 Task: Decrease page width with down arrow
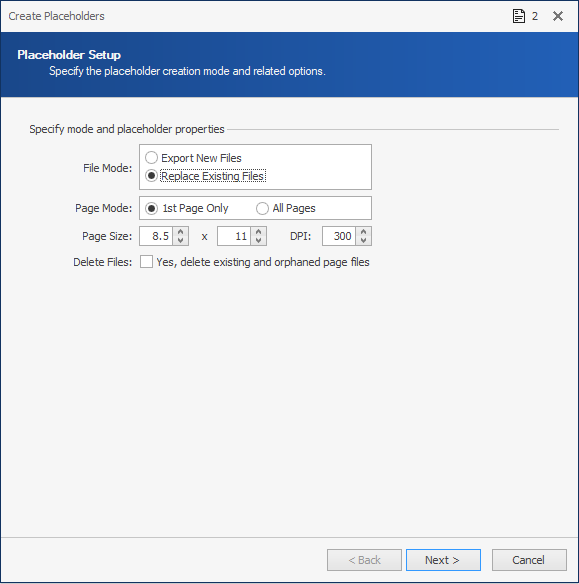(x=181, y=240)
